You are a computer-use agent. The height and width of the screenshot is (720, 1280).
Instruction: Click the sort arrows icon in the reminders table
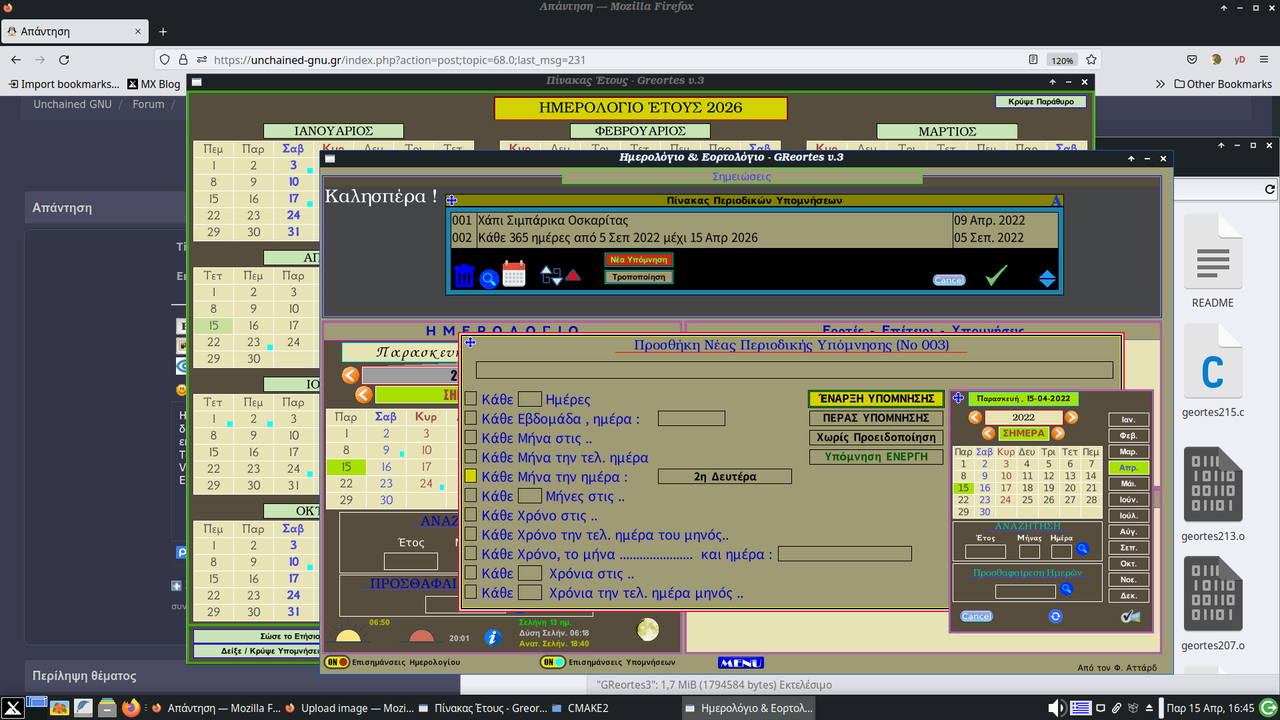point(551,275)
